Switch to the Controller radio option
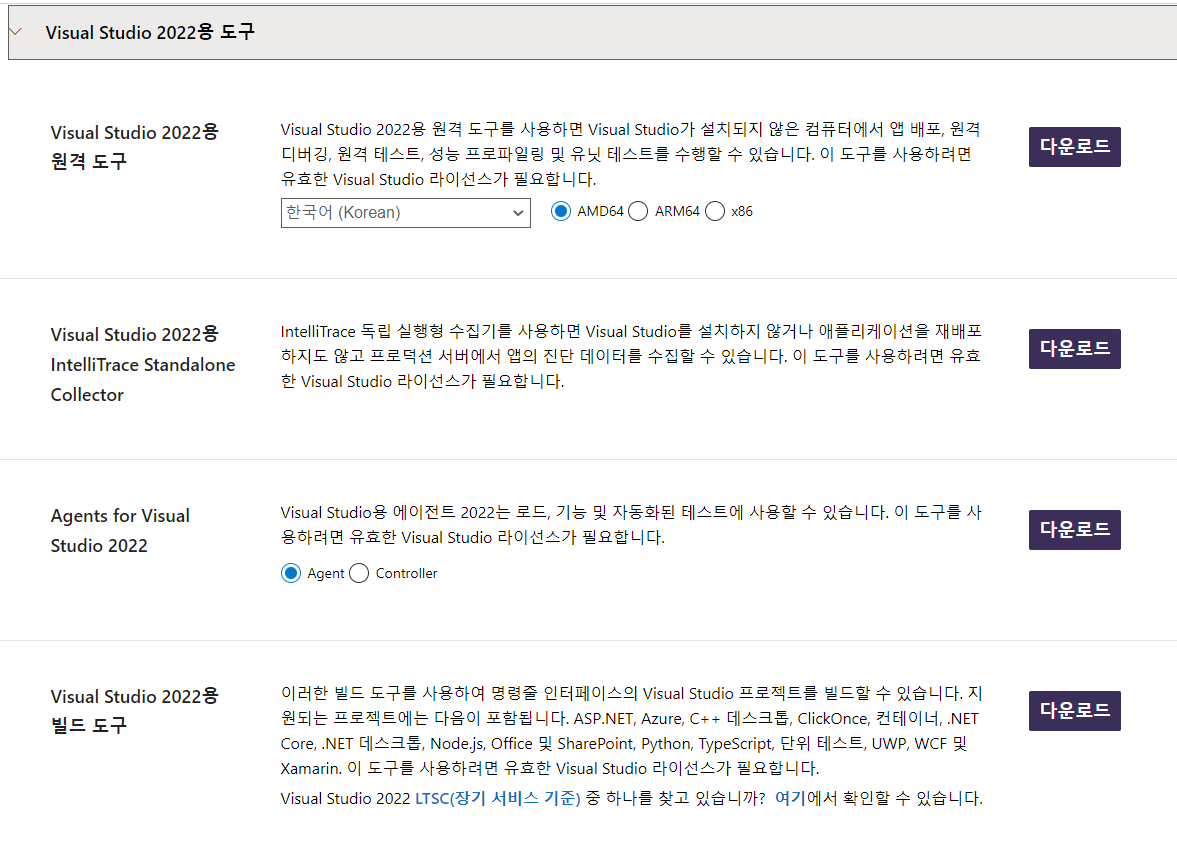Screen dimensions: 1177x866 pyautogui.click(x=359, y=573)
